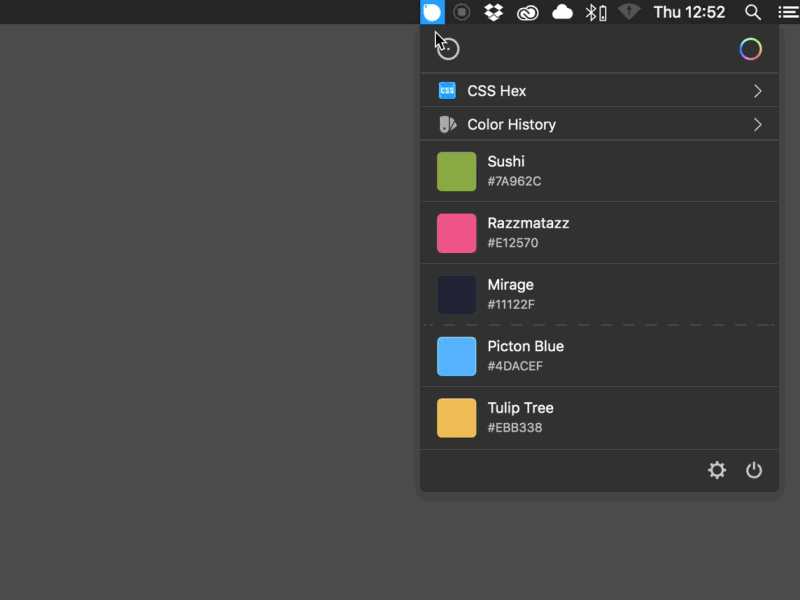Quit the app via the power icon
Viewport: 800px width, 600px height.
click(x=754, y=470)
